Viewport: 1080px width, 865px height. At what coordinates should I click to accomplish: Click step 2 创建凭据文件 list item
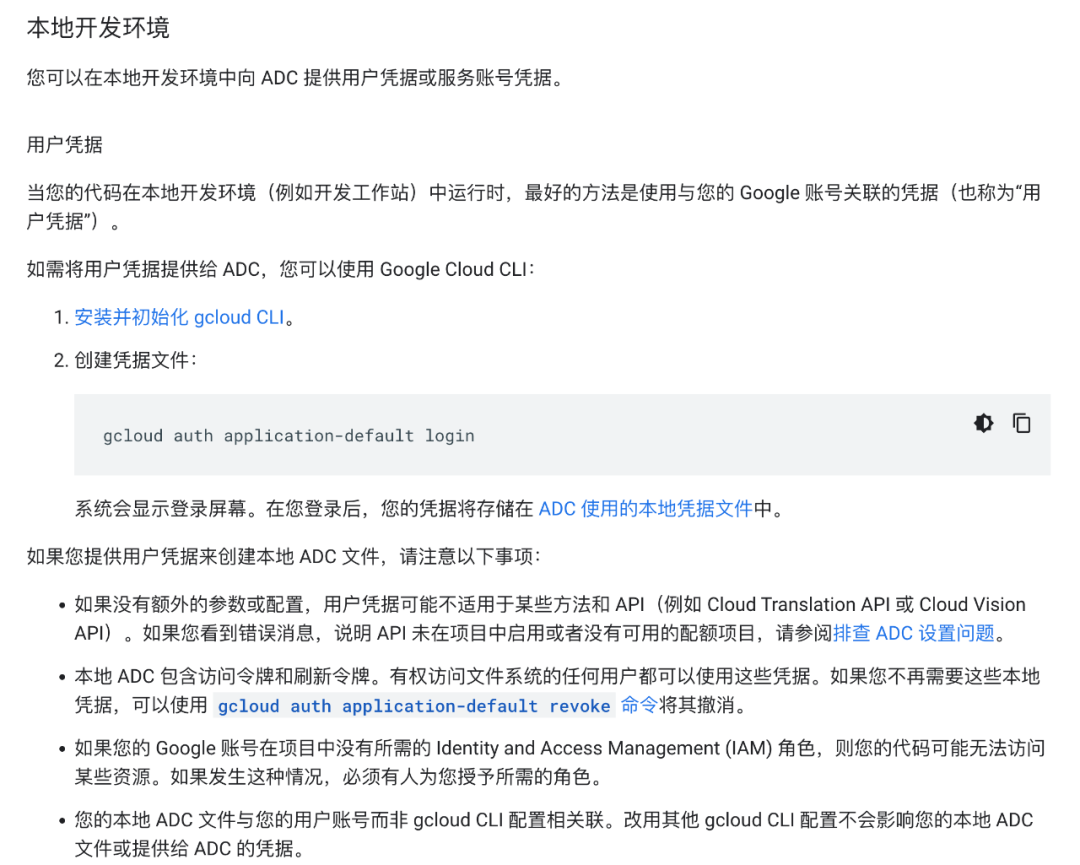coord(135,361)
